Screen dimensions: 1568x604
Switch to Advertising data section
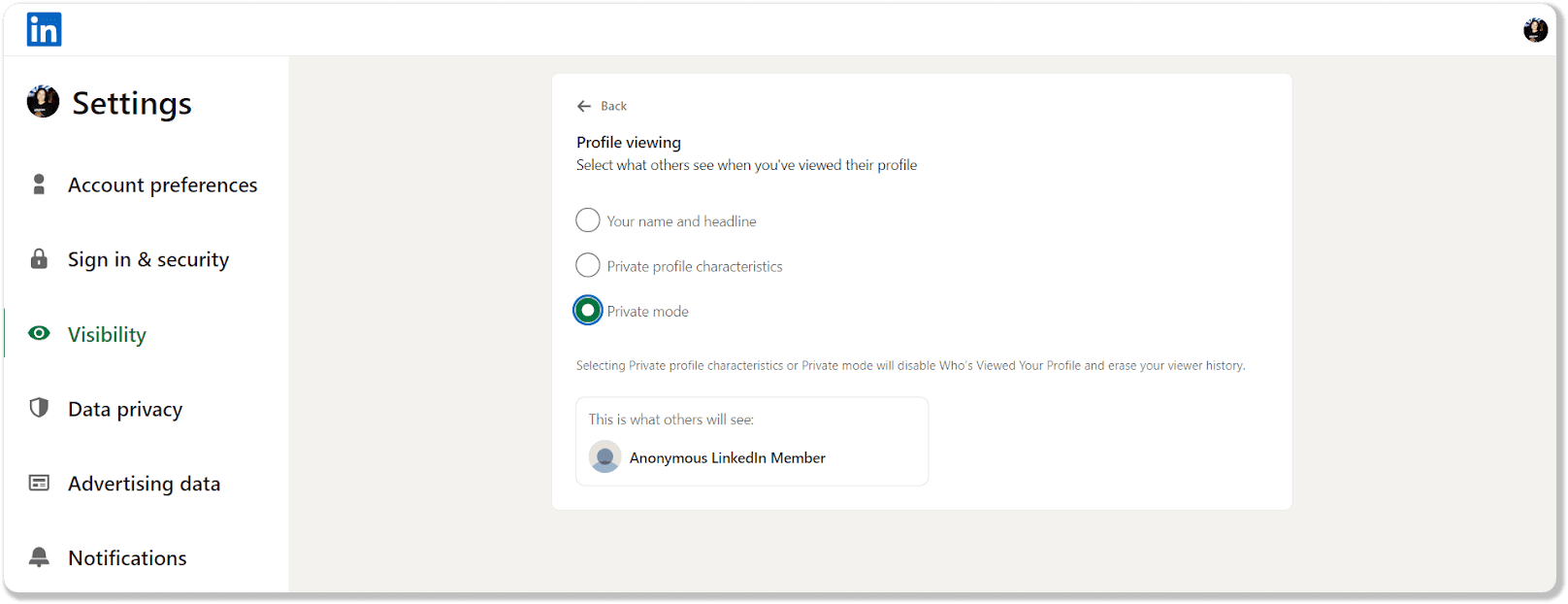[x=144, y=484]
